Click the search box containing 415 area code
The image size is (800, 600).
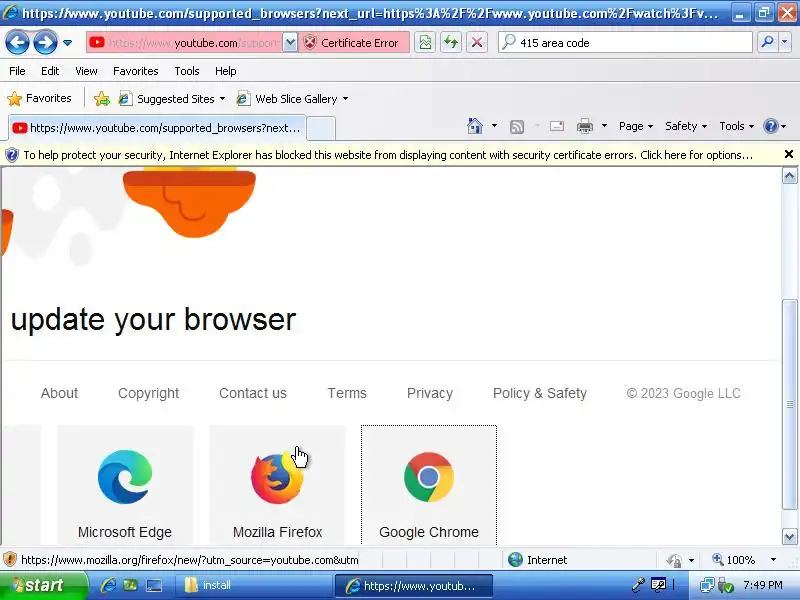click(625, 43)
